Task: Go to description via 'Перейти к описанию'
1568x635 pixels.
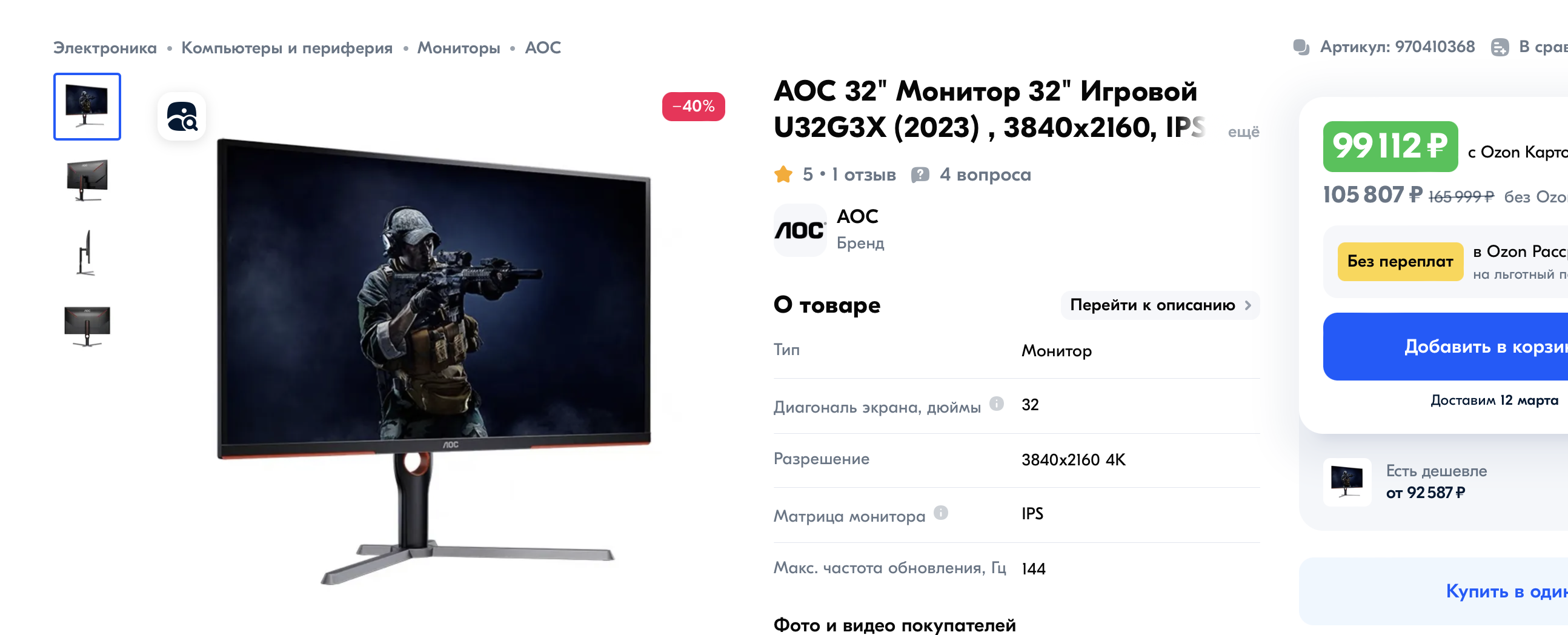Action: pyautogui.click(x=1160, y=305)
